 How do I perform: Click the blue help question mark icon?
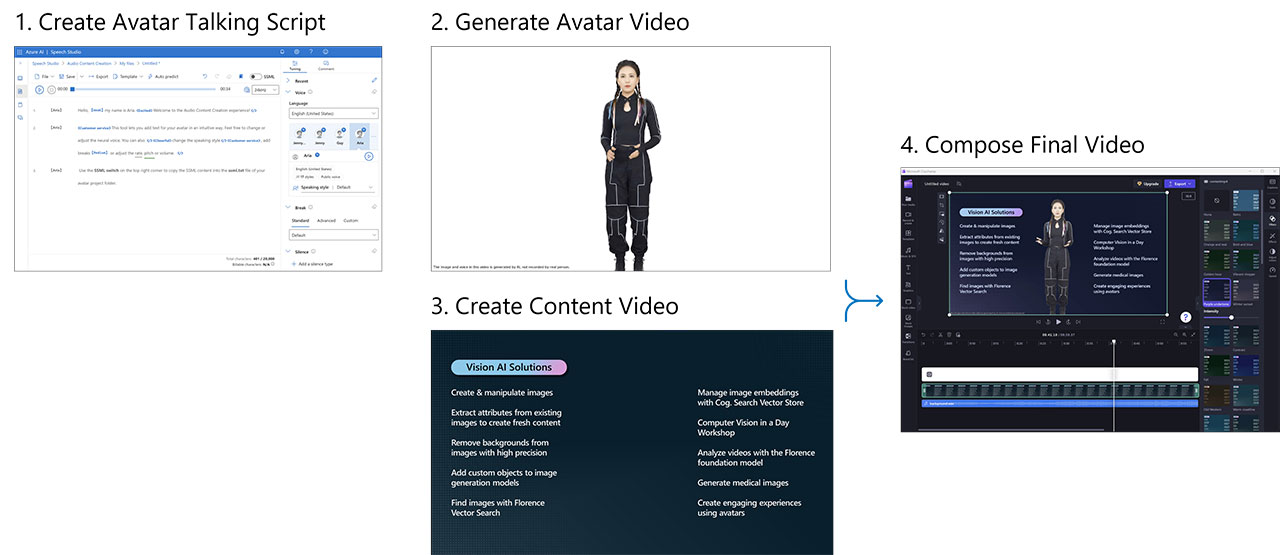click(x=1185, y=317)
